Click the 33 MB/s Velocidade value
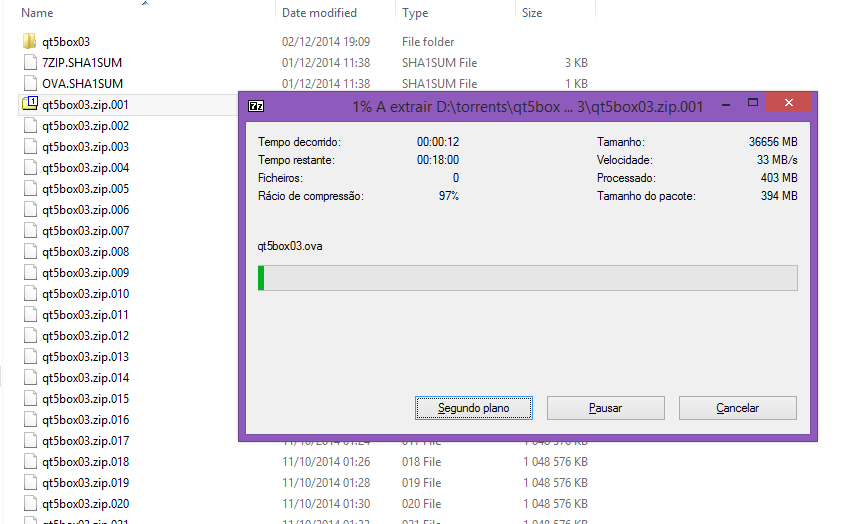This screenshot has height=524, width=860. pyautogui.click(x=777, y=160)
